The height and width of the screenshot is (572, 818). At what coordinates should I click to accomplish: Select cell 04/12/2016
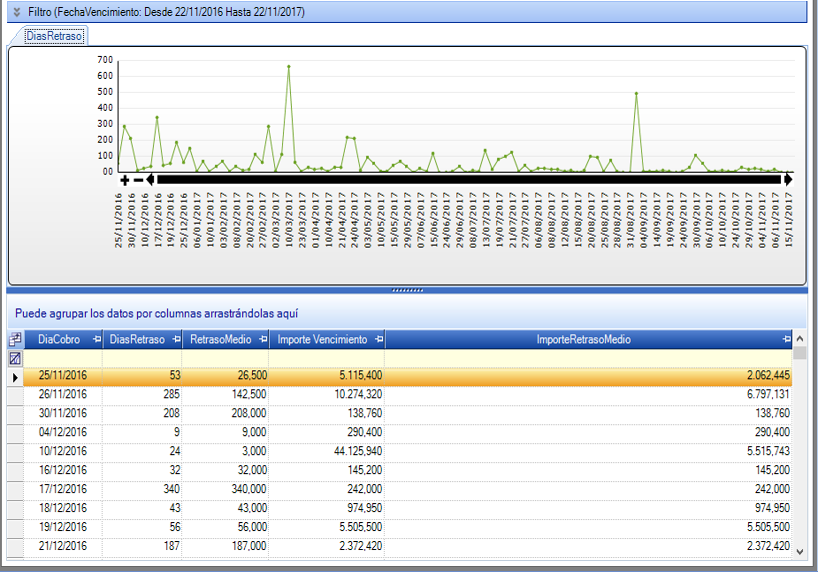pos(63,432)
